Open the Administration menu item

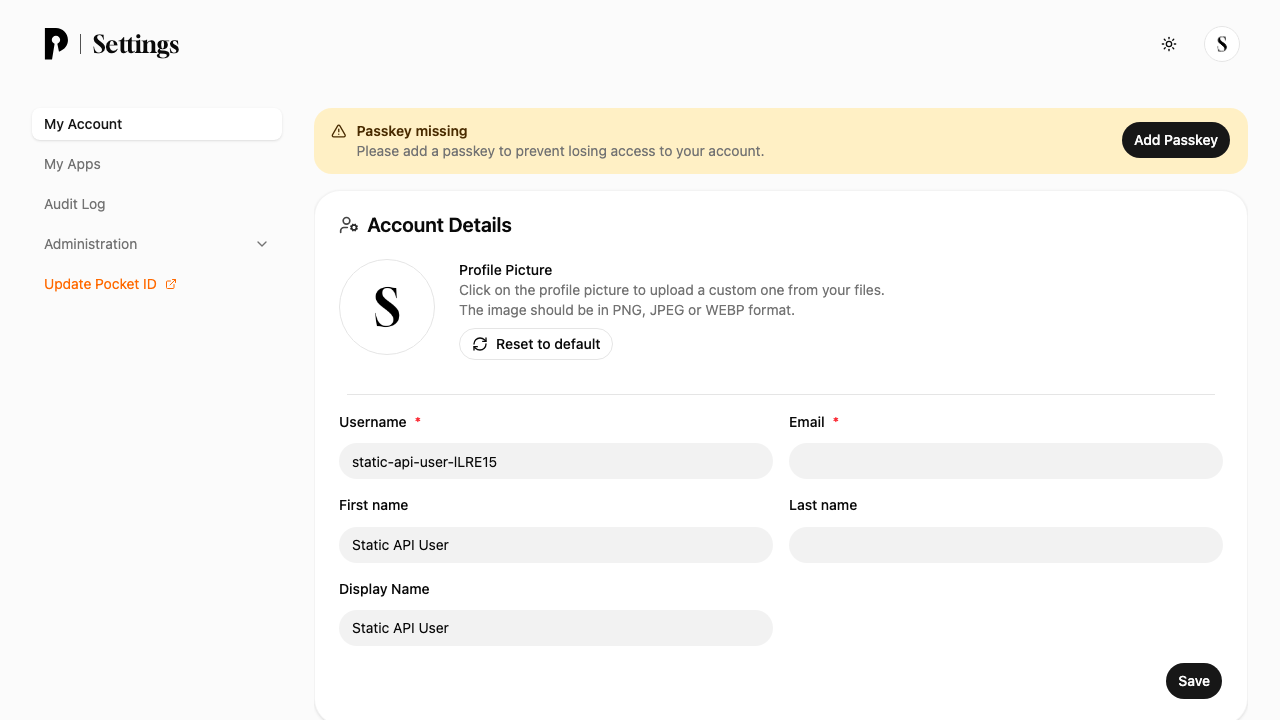157,244
